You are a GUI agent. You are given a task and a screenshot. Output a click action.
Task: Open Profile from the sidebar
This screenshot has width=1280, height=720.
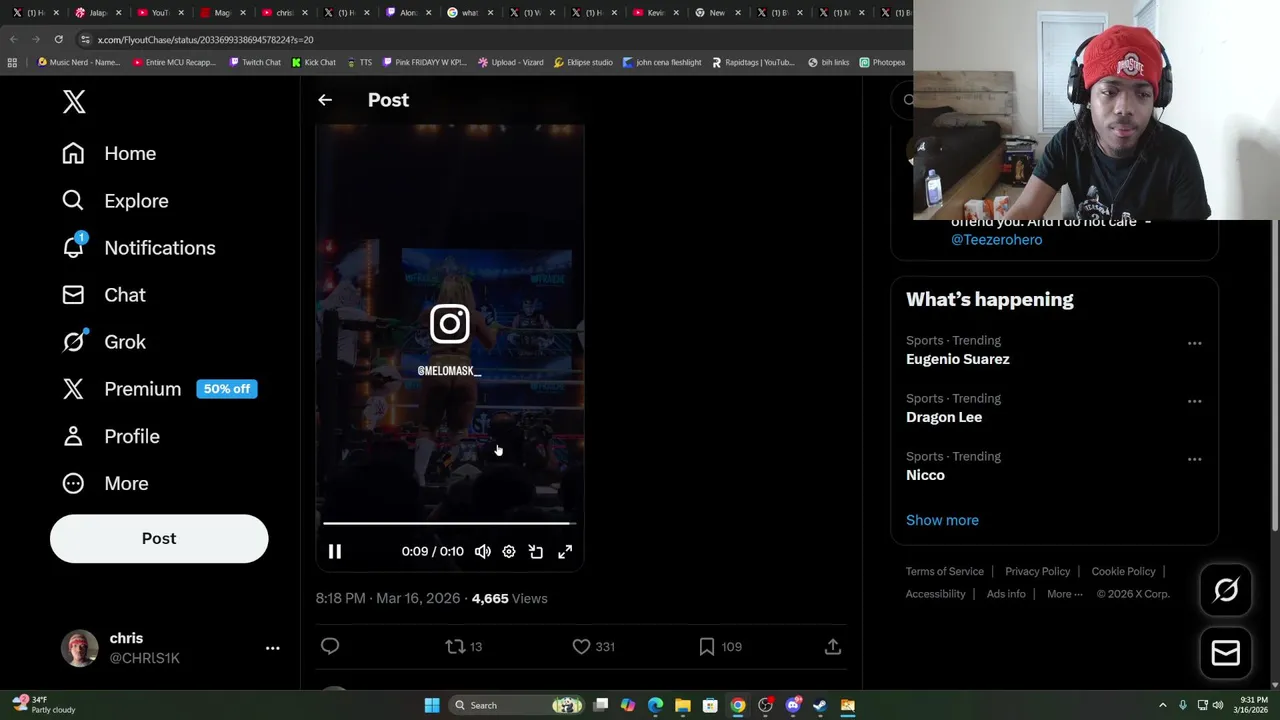pos(111,436)
